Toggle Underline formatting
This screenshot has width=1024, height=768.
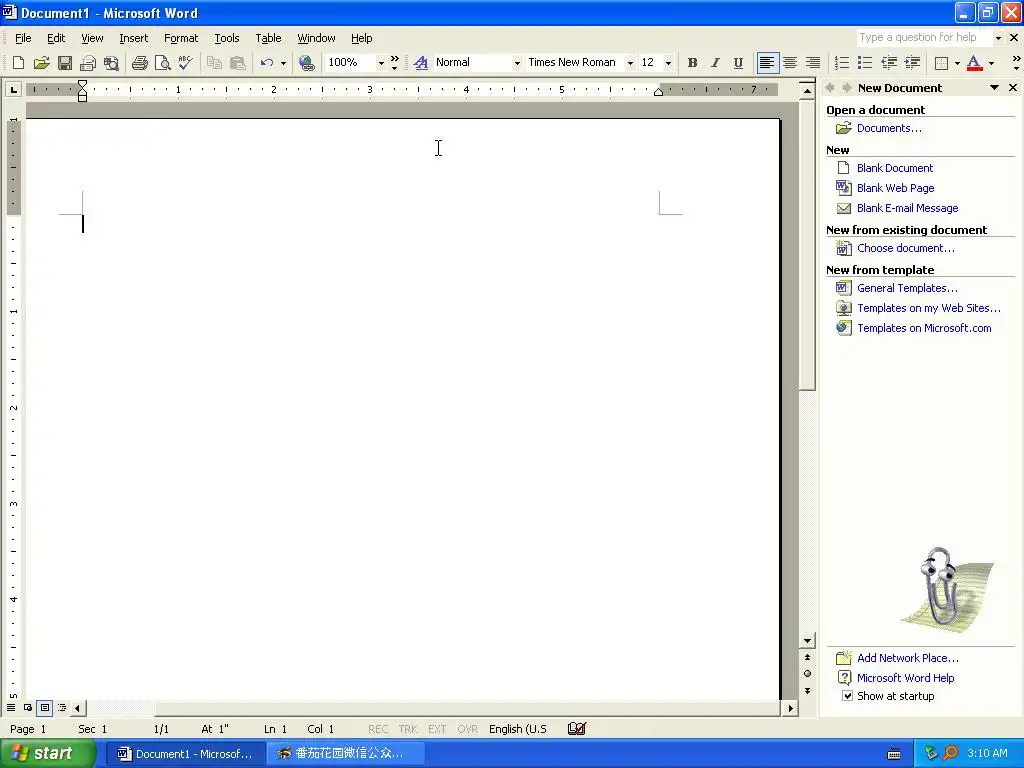pos(738,63)
